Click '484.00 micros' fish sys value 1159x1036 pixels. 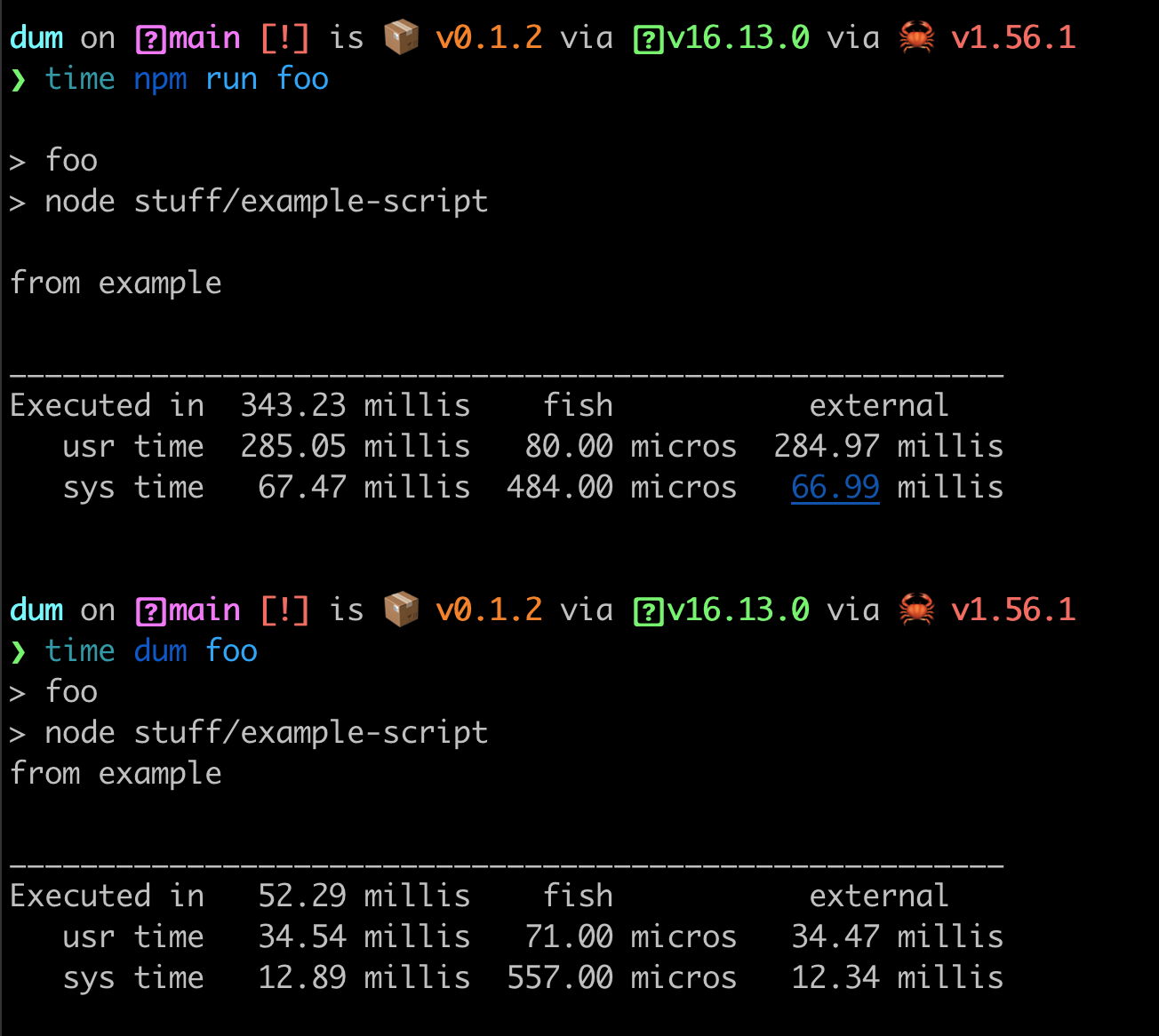coord(622,487)
